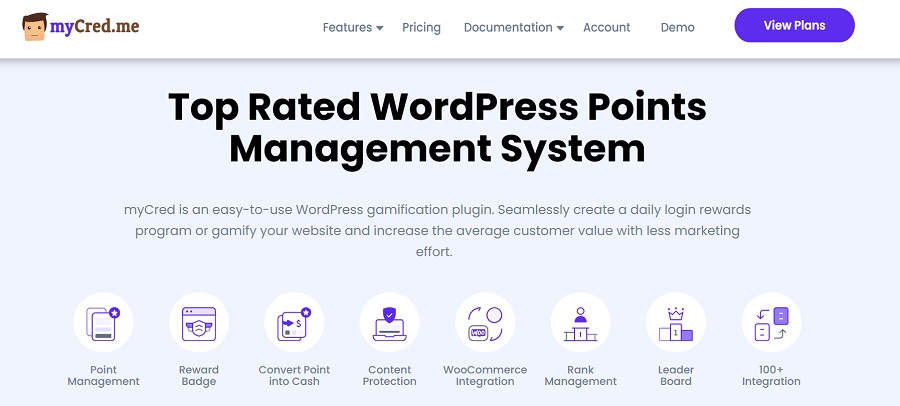Expand the Documentation dropdown arrow
The height and width of the screenshot is (406, 900).
[x=560, y=28]
